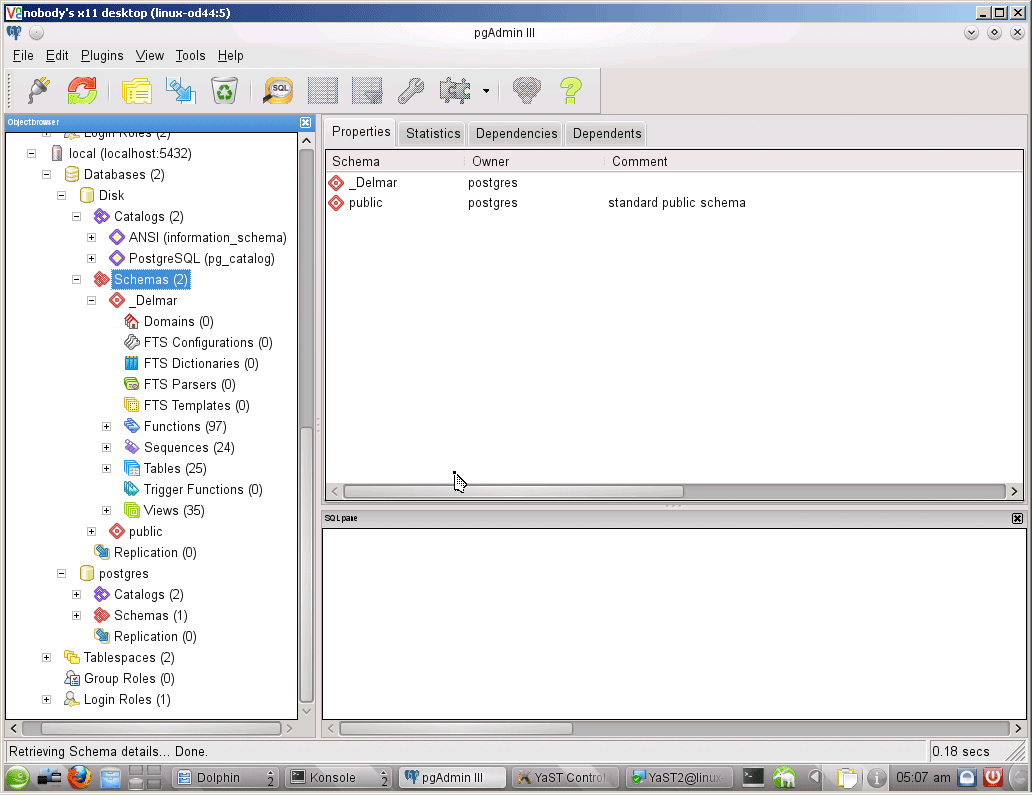Expand Login Roles (1) node

tap(46, 700)
